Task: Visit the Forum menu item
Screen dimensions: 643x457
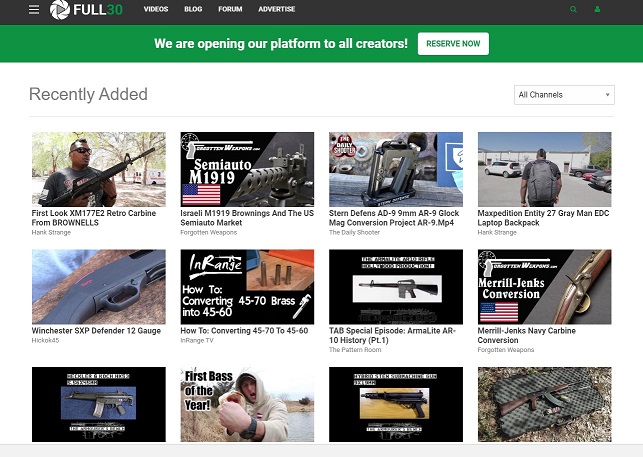Action: (x=230, y=9)
